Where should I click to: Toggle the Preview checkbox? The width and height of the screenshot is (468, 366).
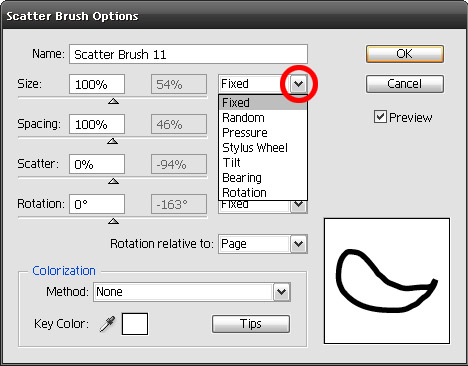pos(380,117)
